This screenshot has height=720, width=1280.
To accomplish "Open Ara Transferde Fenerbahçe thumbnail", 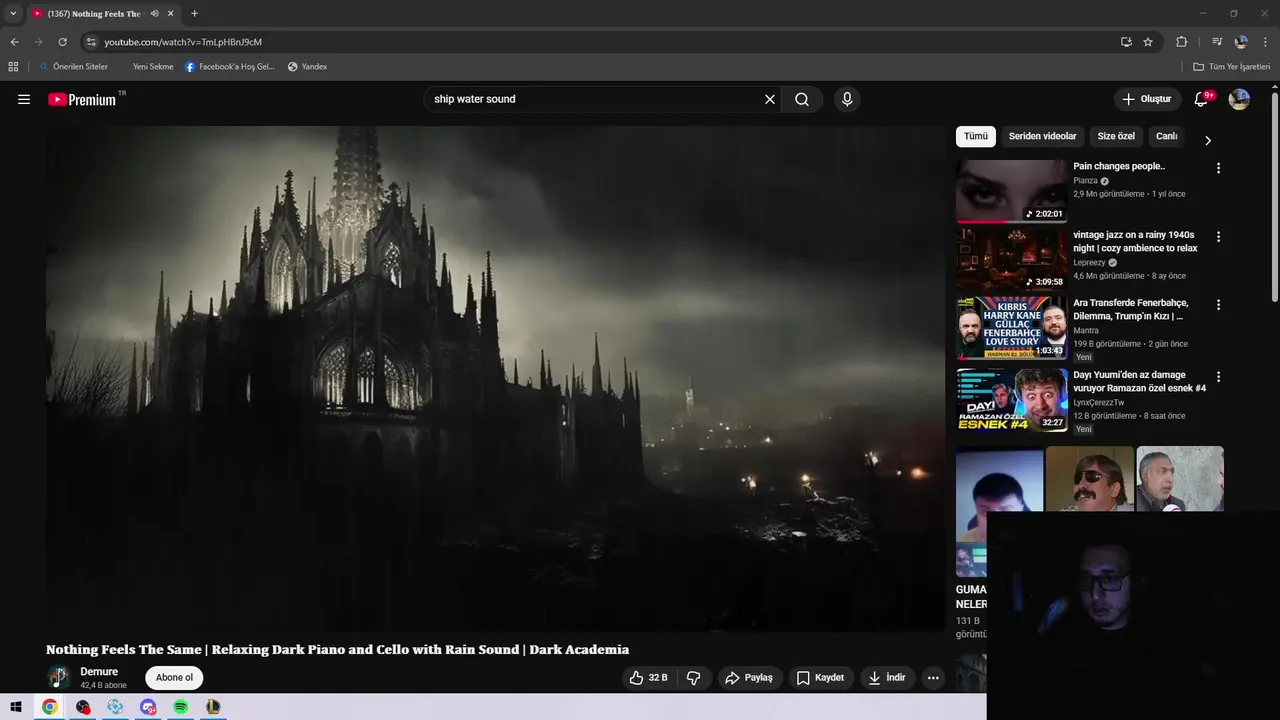I will pos(1011,328).
